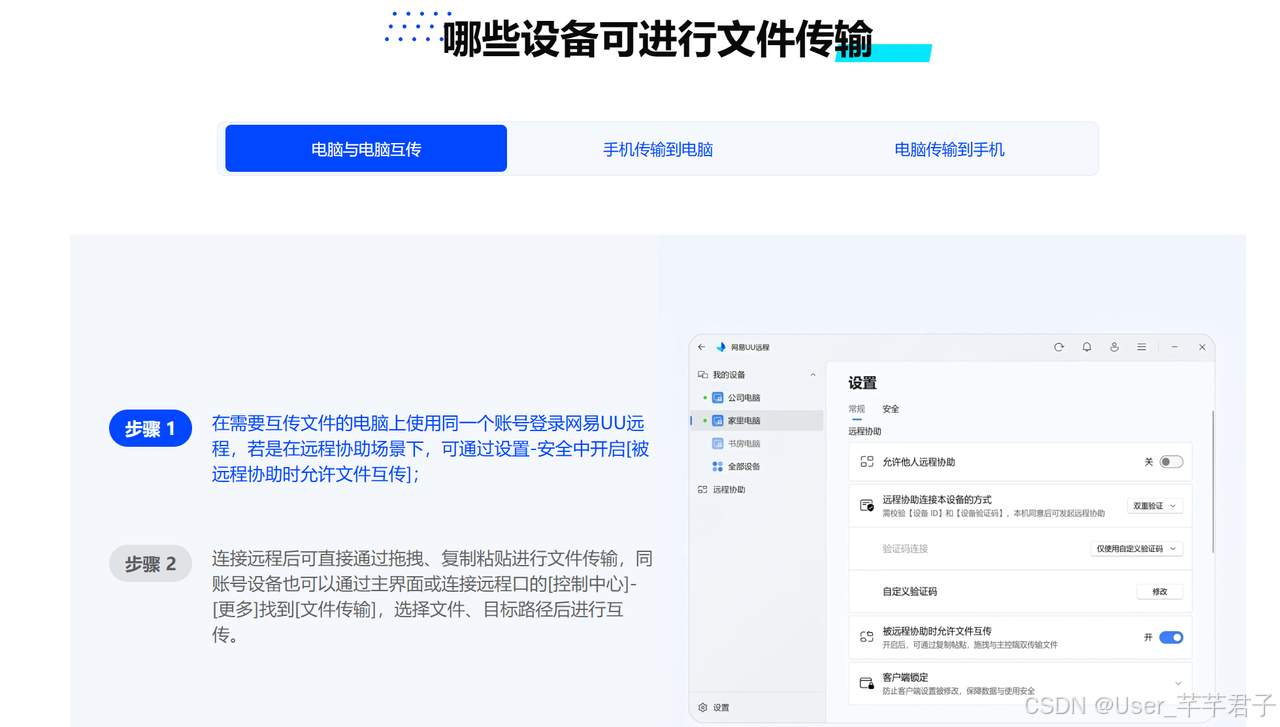The image size is (1280, 727).
Task: Click the 网易UU远程 logo icon
Action: [x=721, y=347]
